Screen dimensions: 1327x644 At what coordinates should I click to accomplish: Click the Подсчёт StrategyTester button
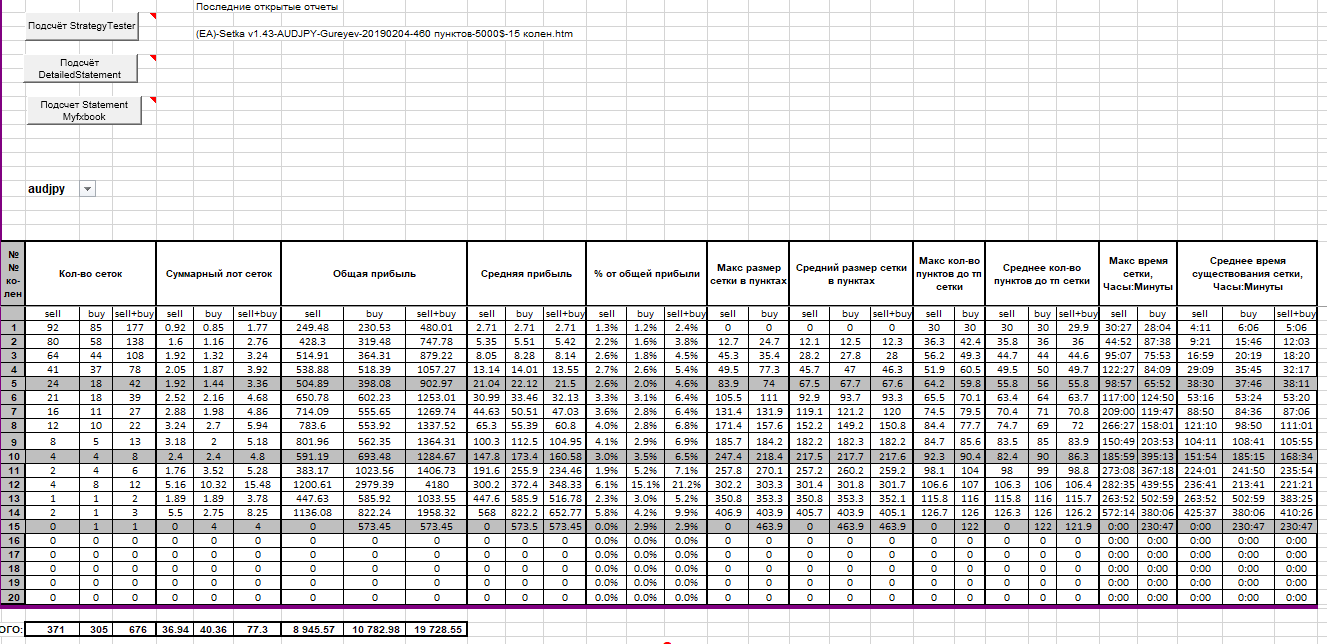(81, 27)
